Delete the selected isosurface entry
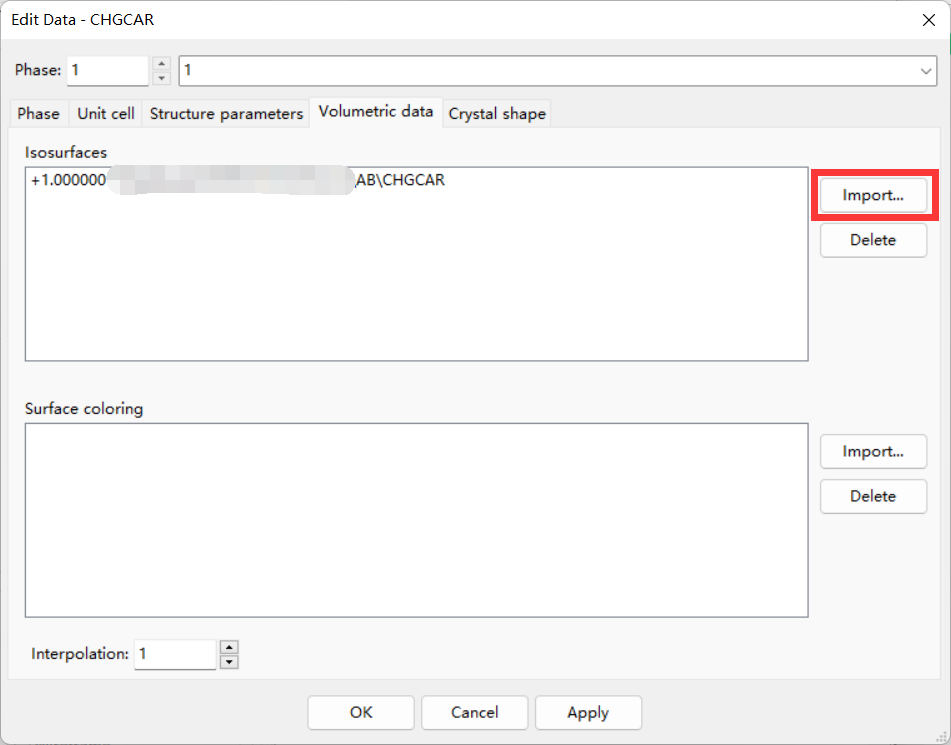Viewport: 951px width, 745px height. (x=873, y=240)
